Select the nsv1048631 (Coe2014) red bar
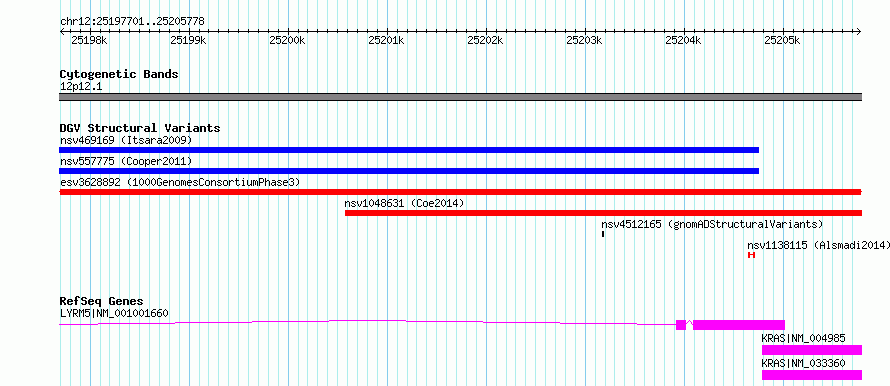Image resolution: width=890 pixels, height=386 pixels. [603, 213]
